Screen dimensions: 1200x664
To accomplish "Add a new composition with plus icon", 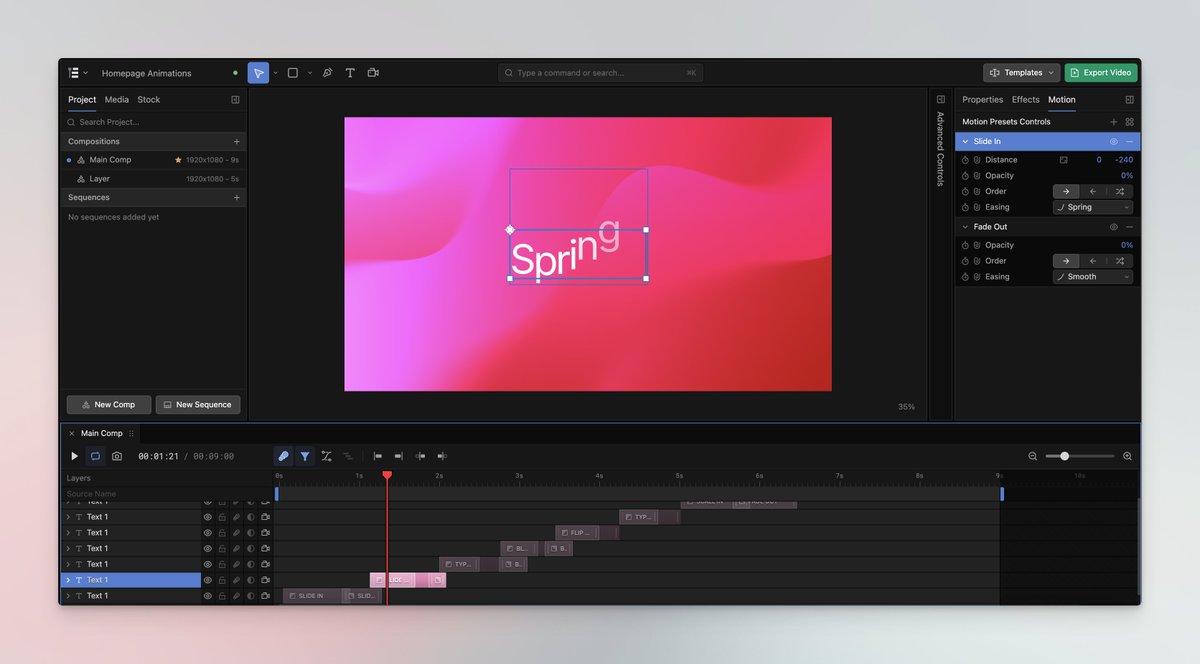I will click(236, 142).
